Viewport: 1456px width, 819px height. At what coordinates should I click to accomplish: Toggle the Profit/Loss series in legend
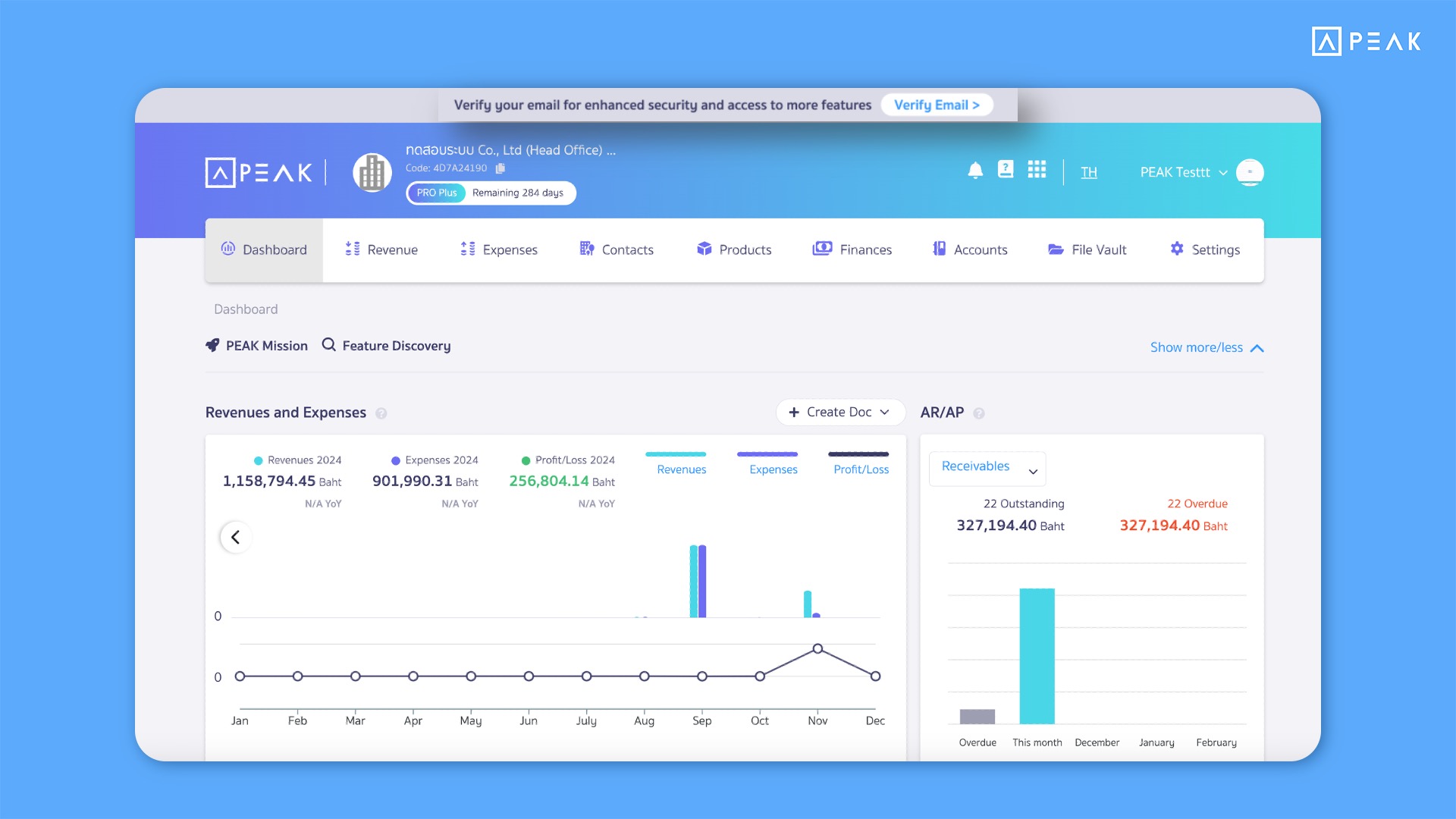[861, 469]
